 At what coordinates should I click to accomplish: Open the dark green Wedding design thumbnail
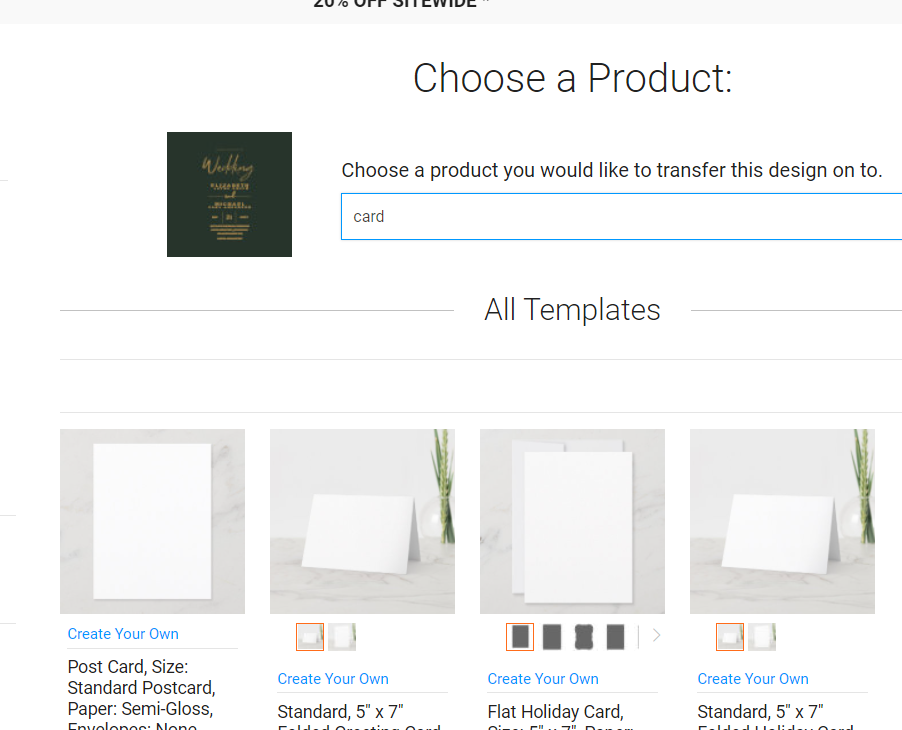pos(230,194)
